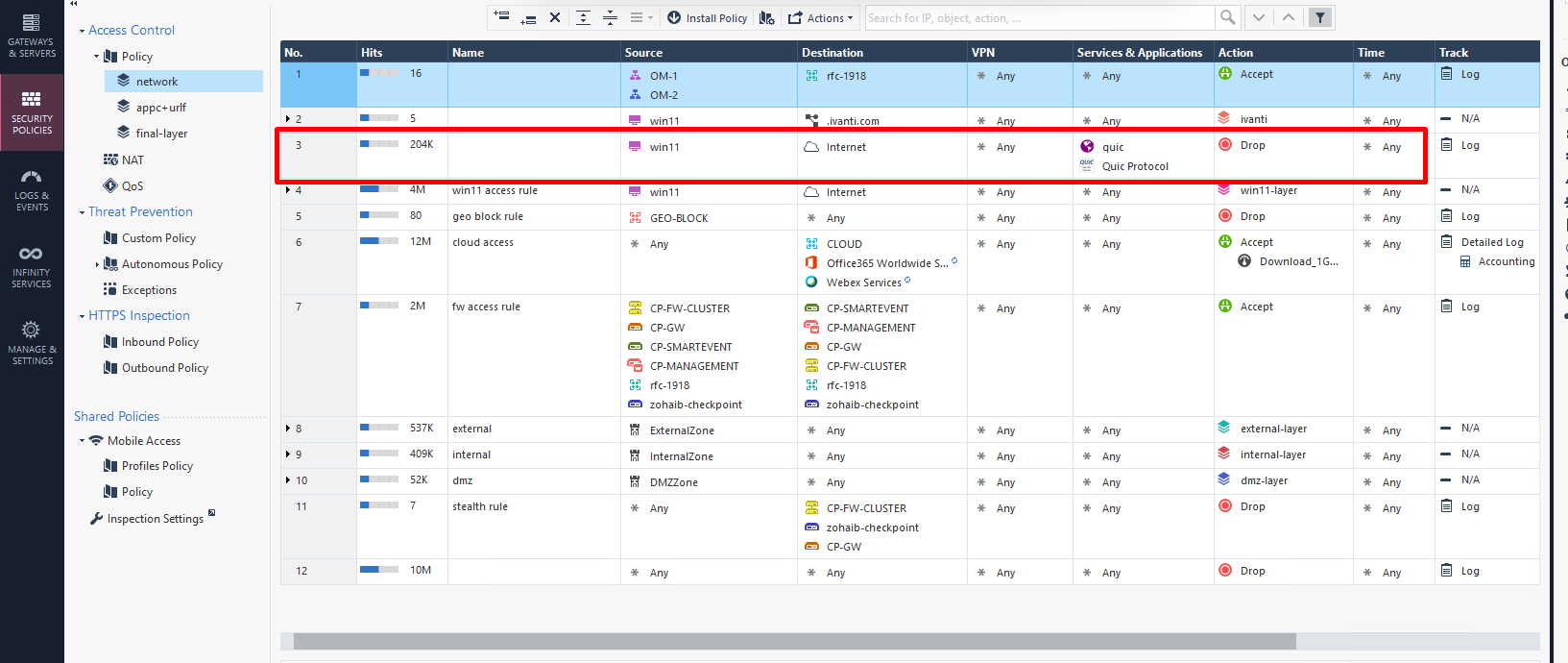Open Mobile Access Profiles Policy

point(157,466)
